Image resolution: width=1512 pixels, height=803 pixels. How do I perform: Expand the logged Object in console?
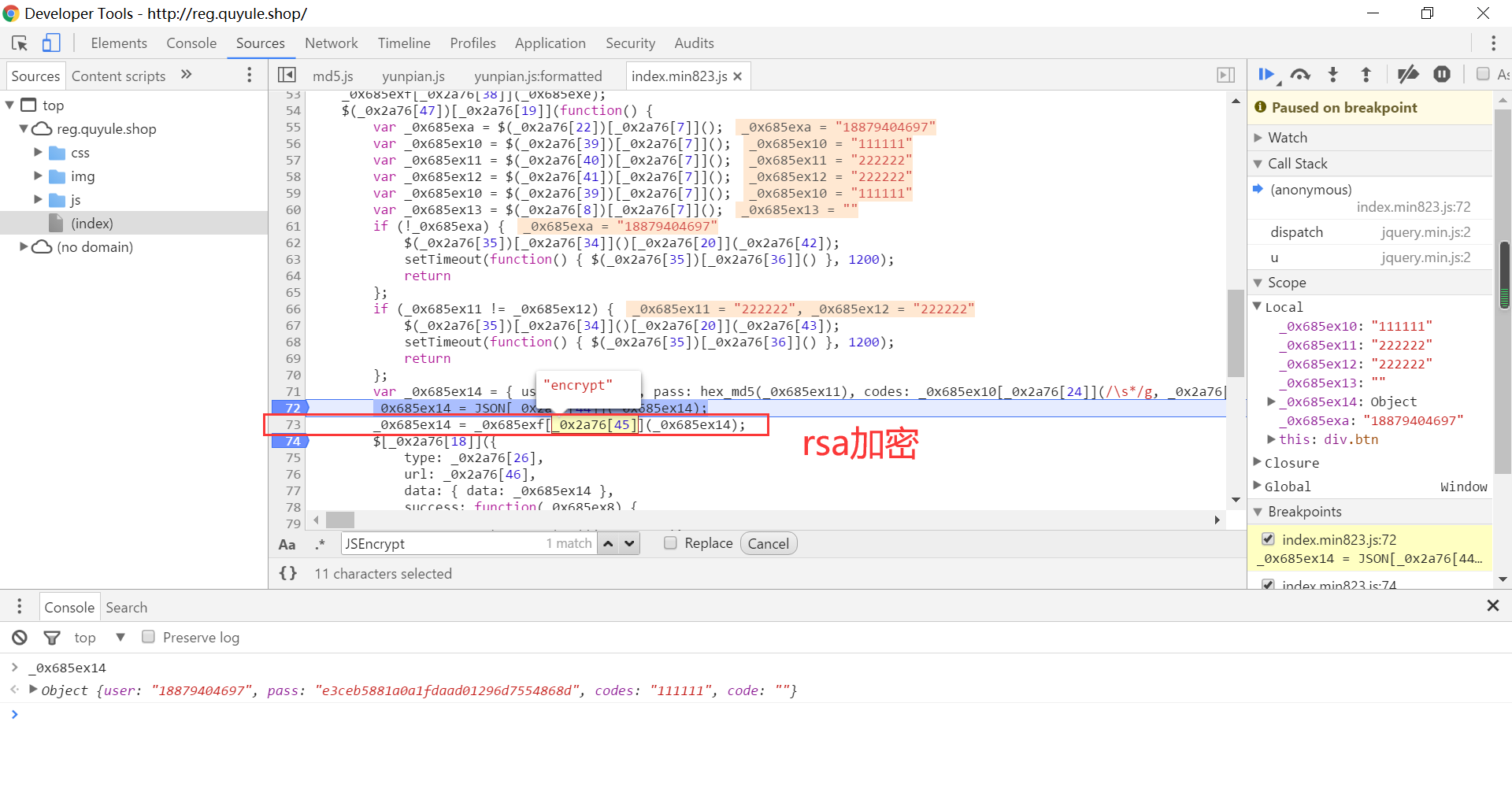33,690
